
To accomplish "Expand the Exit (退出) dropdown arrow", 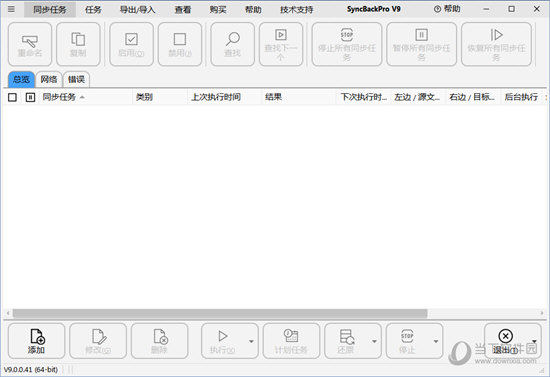I will pyautogui.click(x=534, y=341).
